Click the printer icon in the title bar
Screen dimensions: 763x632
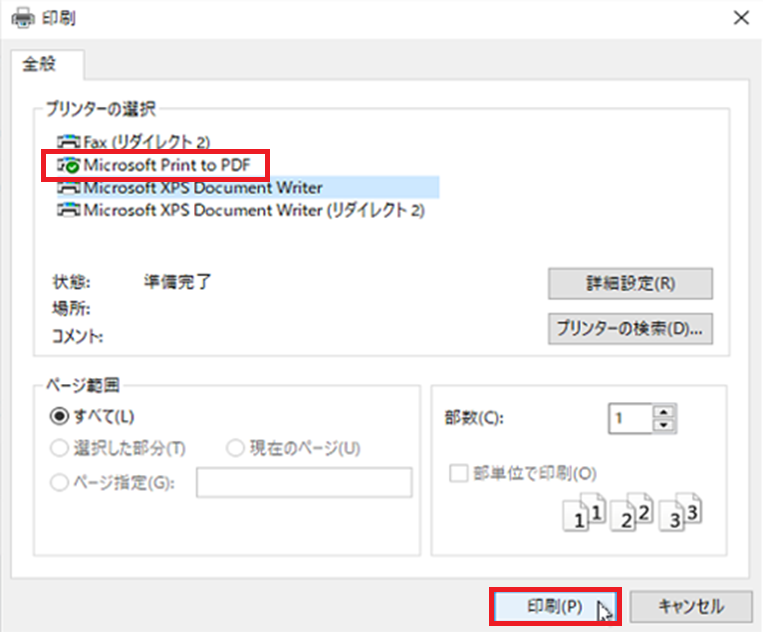click(x=19, y=17)
